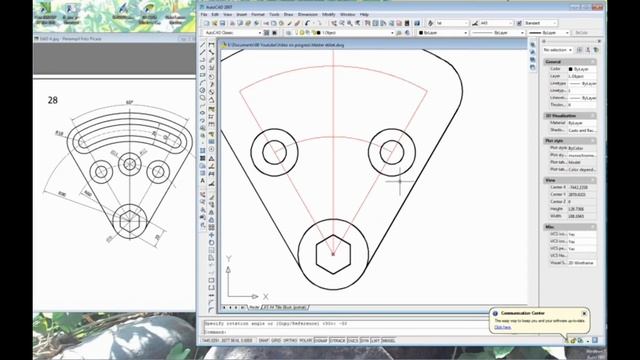640x360 pixels.
Task: Click the Plot (print) toolbar icon
Action: pos(232,23)
